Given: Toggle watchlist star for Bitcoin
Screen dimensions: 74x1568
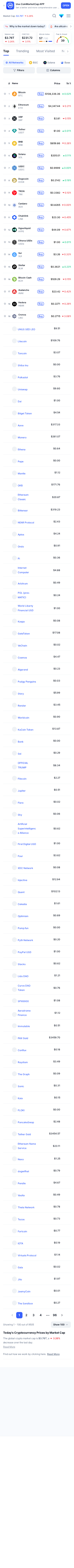Looking at the screenshot, I should tap(4, 94).
